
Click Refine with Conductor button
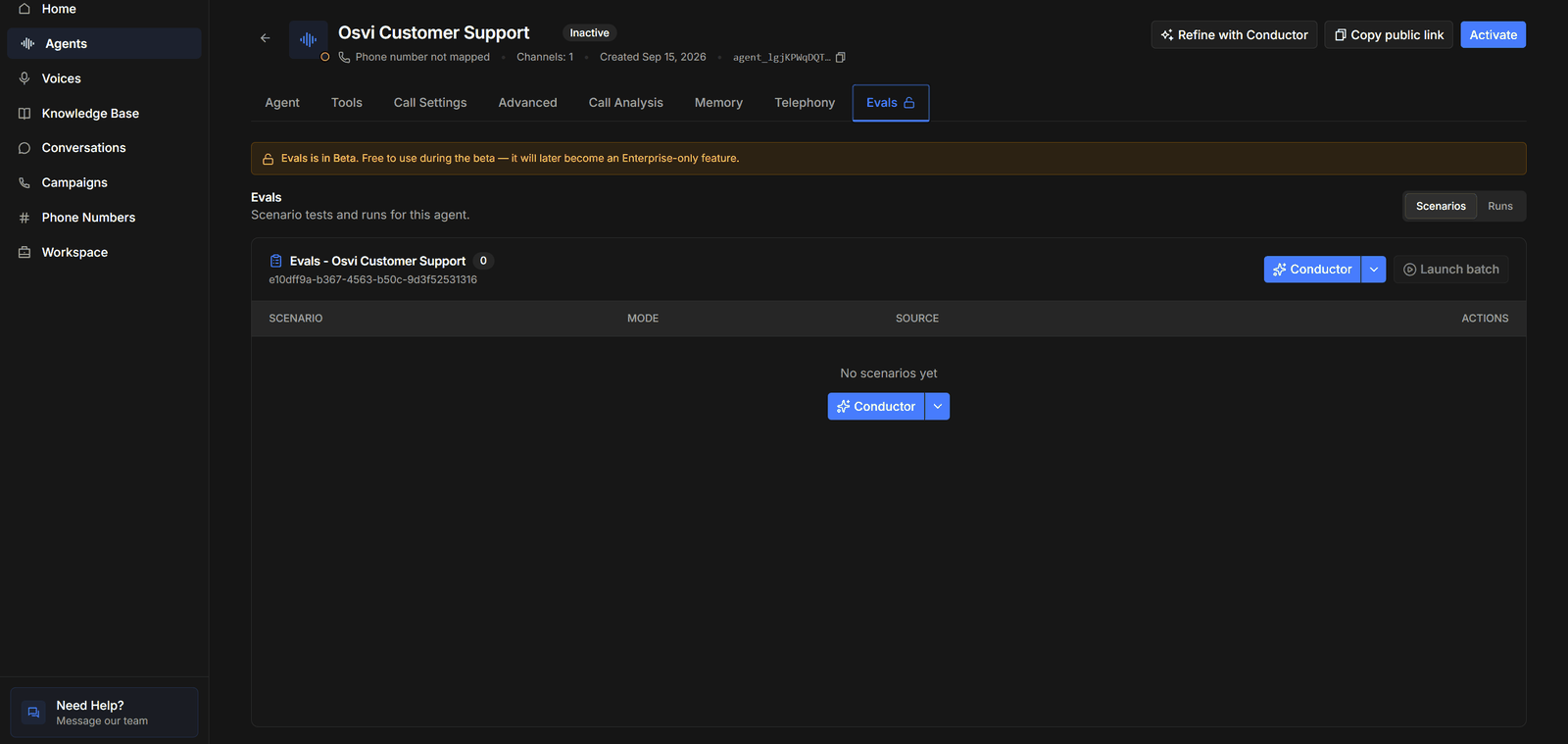[1234, 35]
